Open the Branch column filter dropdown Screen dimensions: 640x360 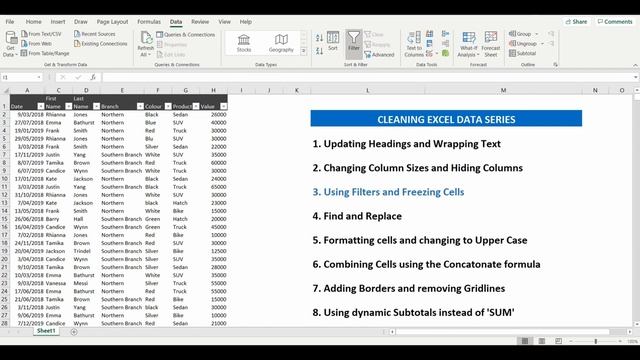(140, 107)
